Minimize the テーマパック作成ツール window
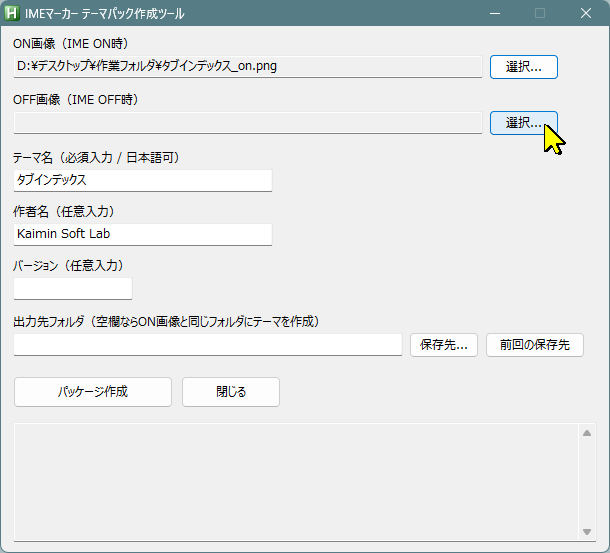The width and height of the screenshot is (610, 553). (x=495, y=13)
